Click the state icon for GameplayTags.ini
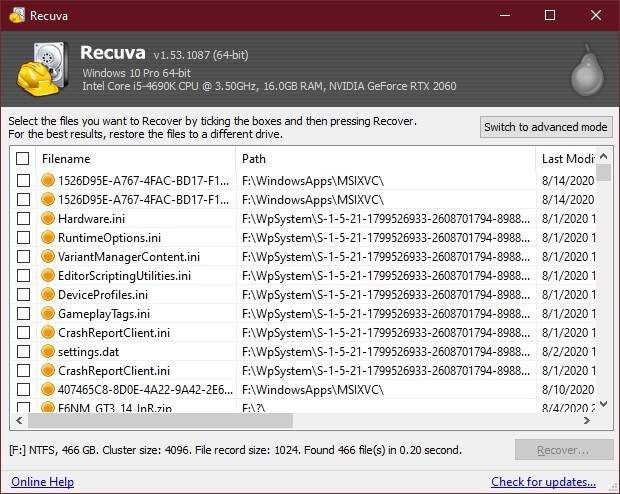Screen dimensions: 620x494 point(48,313)
